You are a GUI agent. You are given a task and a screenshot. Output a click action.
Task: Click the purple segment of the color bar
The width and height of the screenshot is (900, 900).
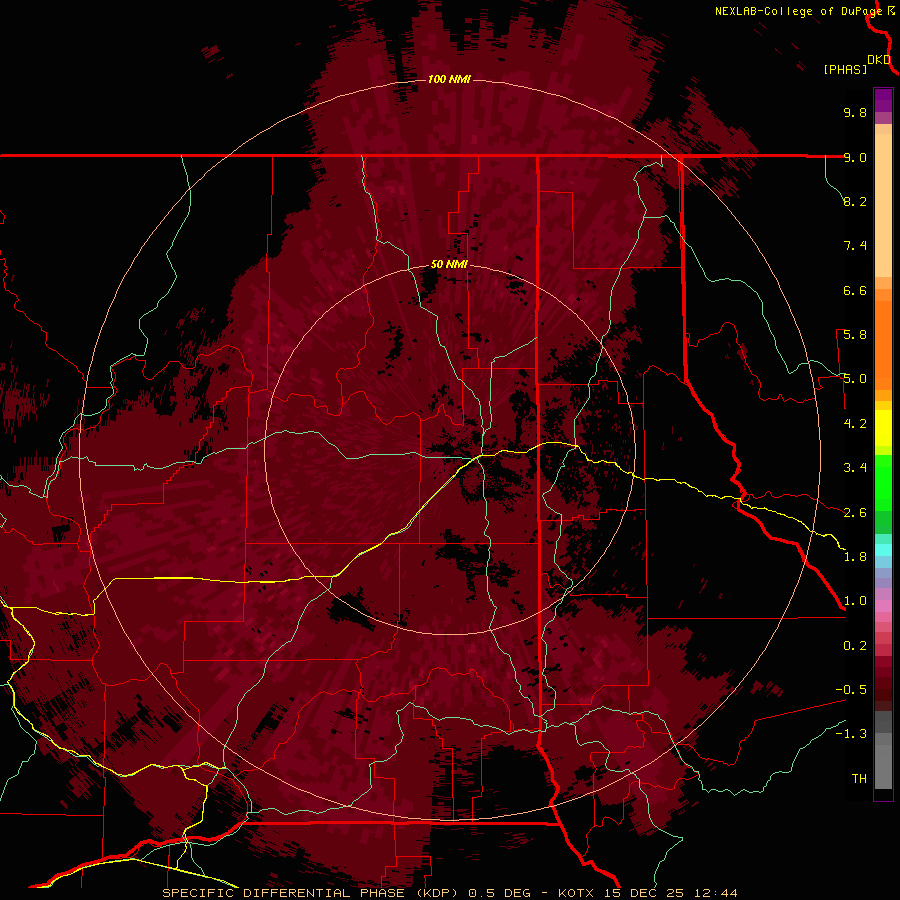[x=883, y=101]
